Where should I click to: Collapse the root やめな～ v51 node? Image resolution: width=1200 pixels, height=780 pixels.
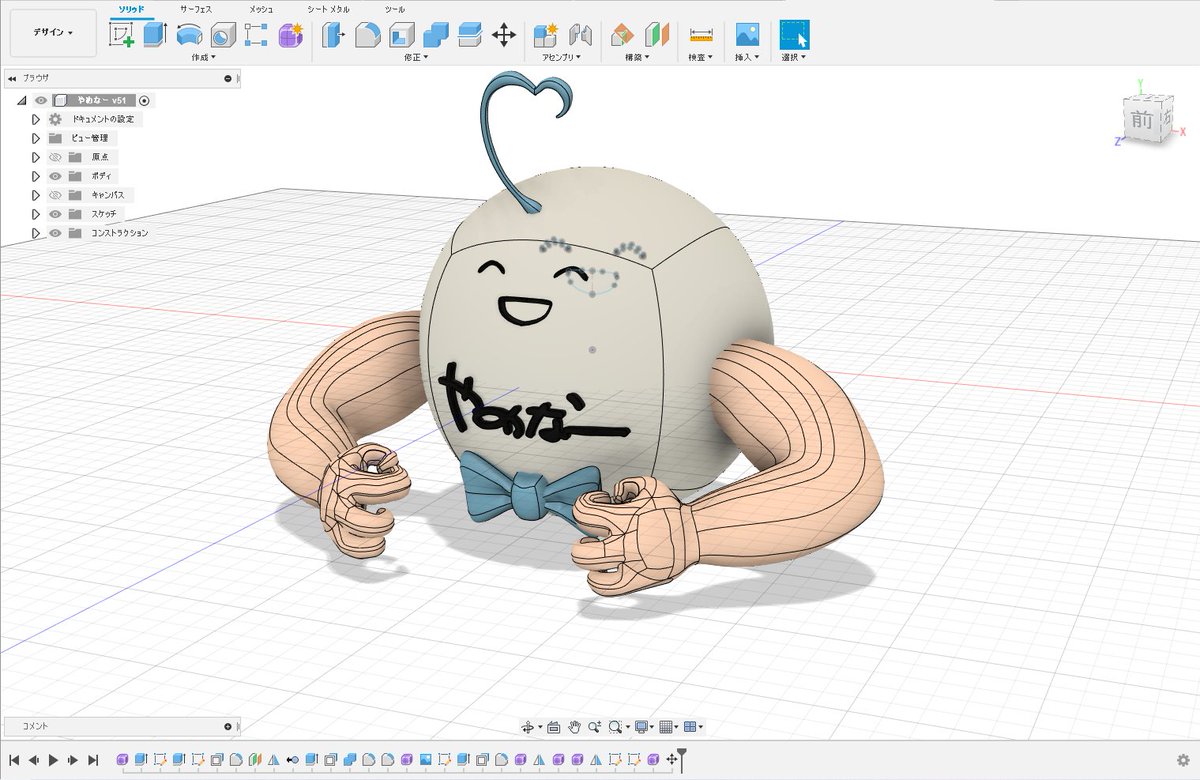[21, 100]
